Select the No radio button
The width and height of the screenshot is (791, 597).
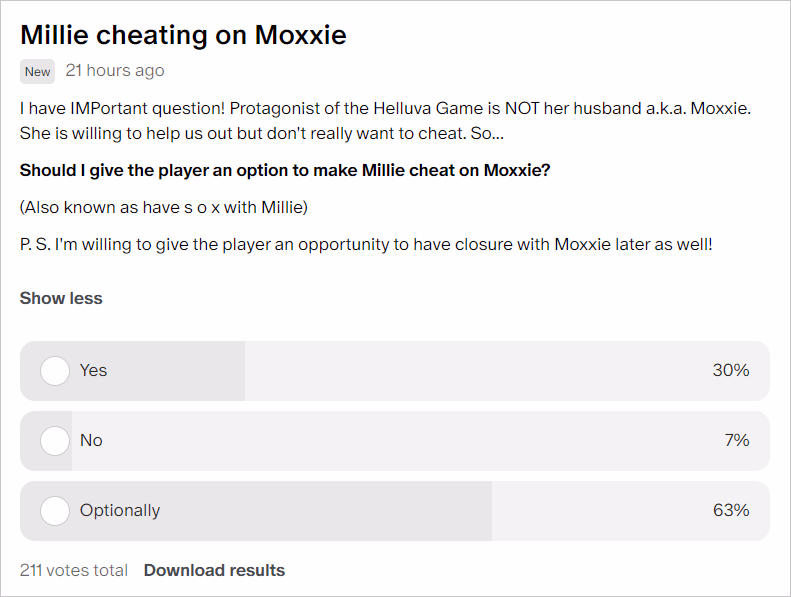tap(55, 441)
